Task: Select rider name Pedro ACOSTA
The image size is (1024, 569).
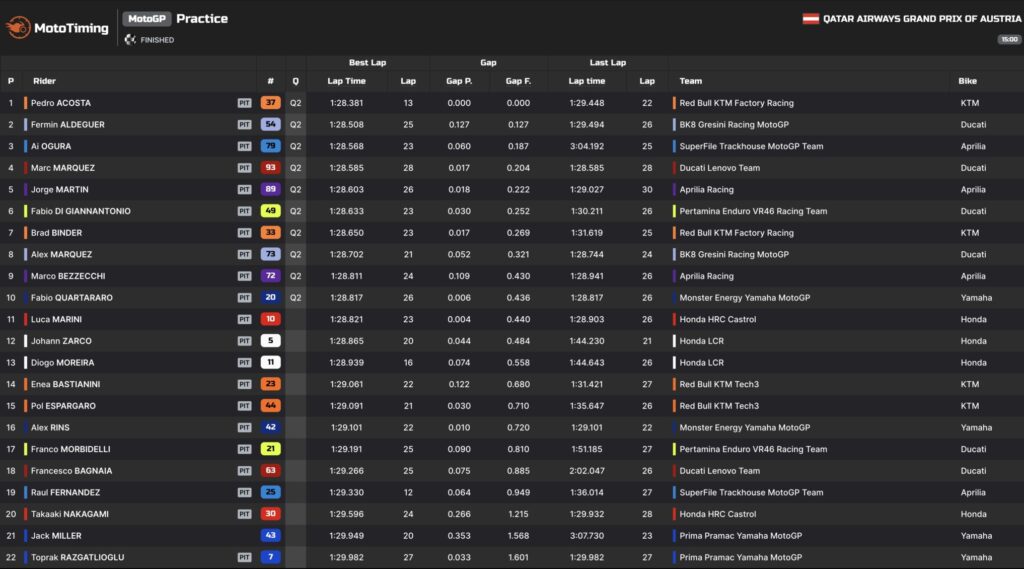Action: [61, 103]
